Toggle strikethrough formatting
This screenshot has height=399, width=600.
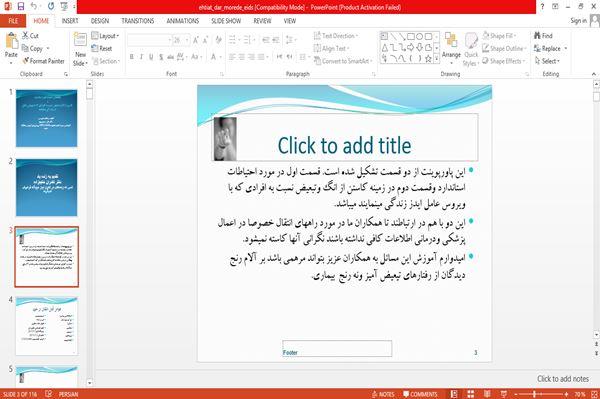[x=170, y=57]
